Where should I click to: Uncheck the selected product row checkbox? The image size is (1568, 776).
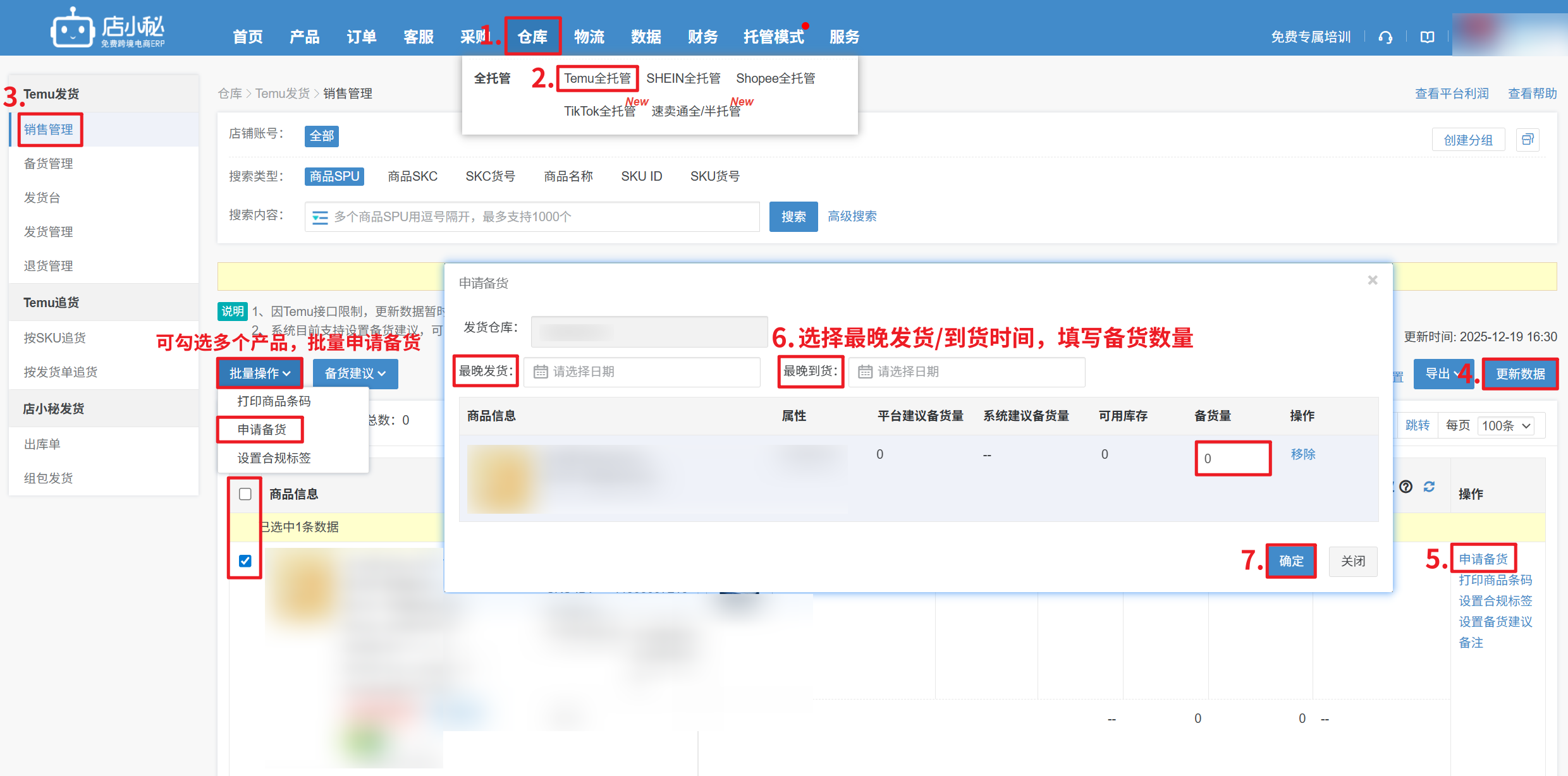pos(245,561)
